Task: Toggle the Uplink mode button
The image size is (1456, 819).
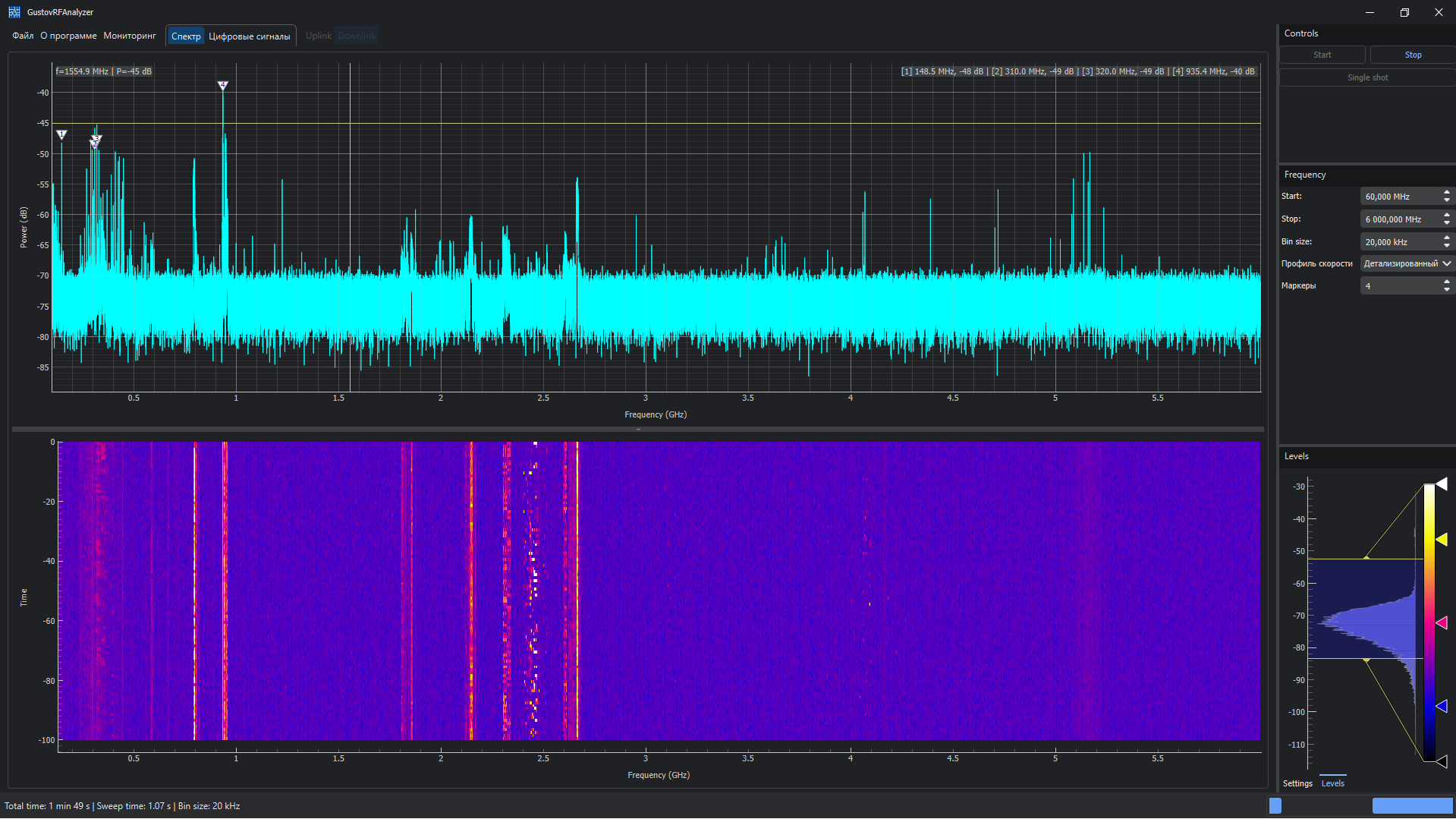Action: [x=318, y=36]
